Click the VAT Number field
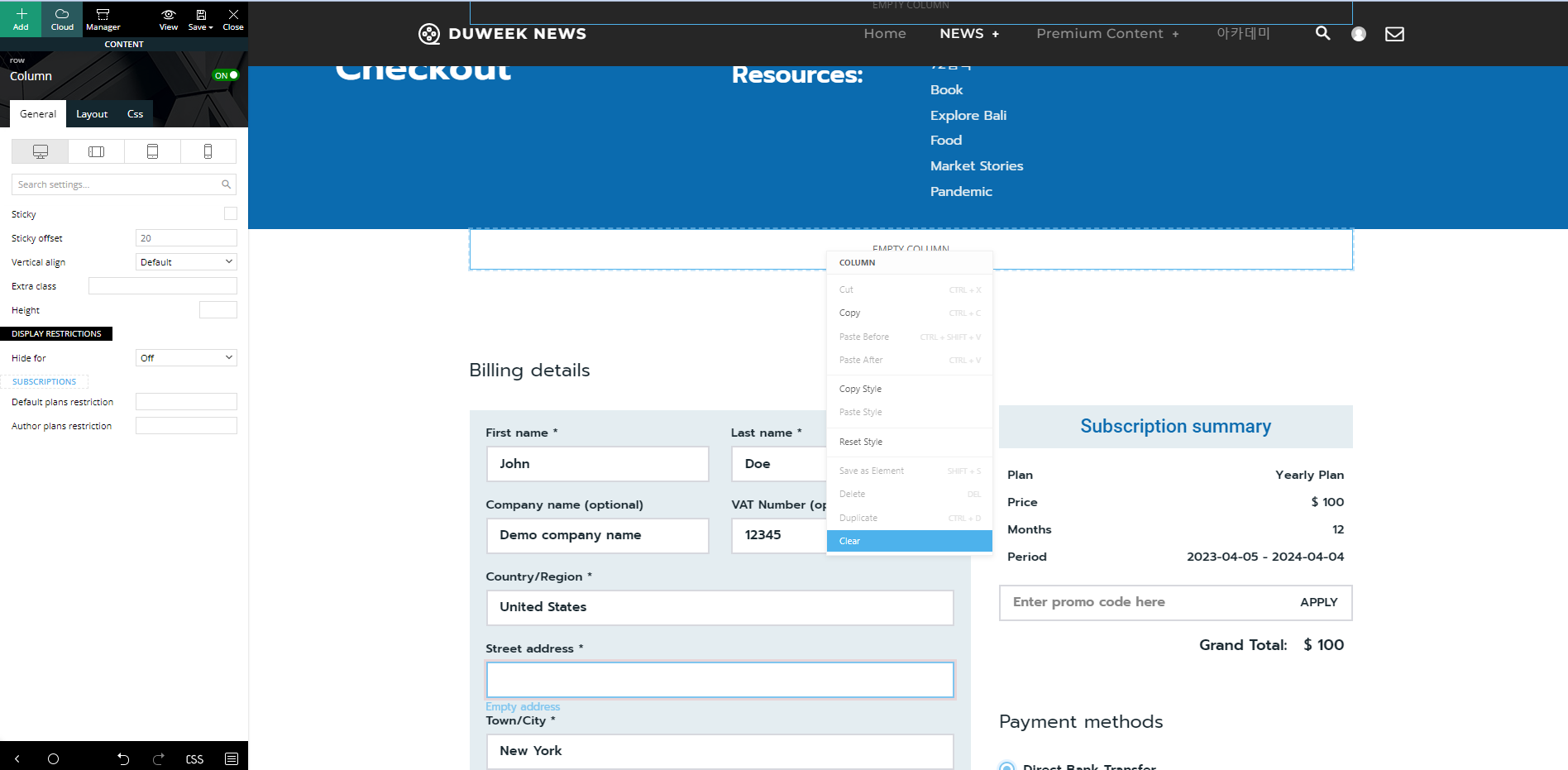This screenshot has width=1568, height=770. (779, 535)
